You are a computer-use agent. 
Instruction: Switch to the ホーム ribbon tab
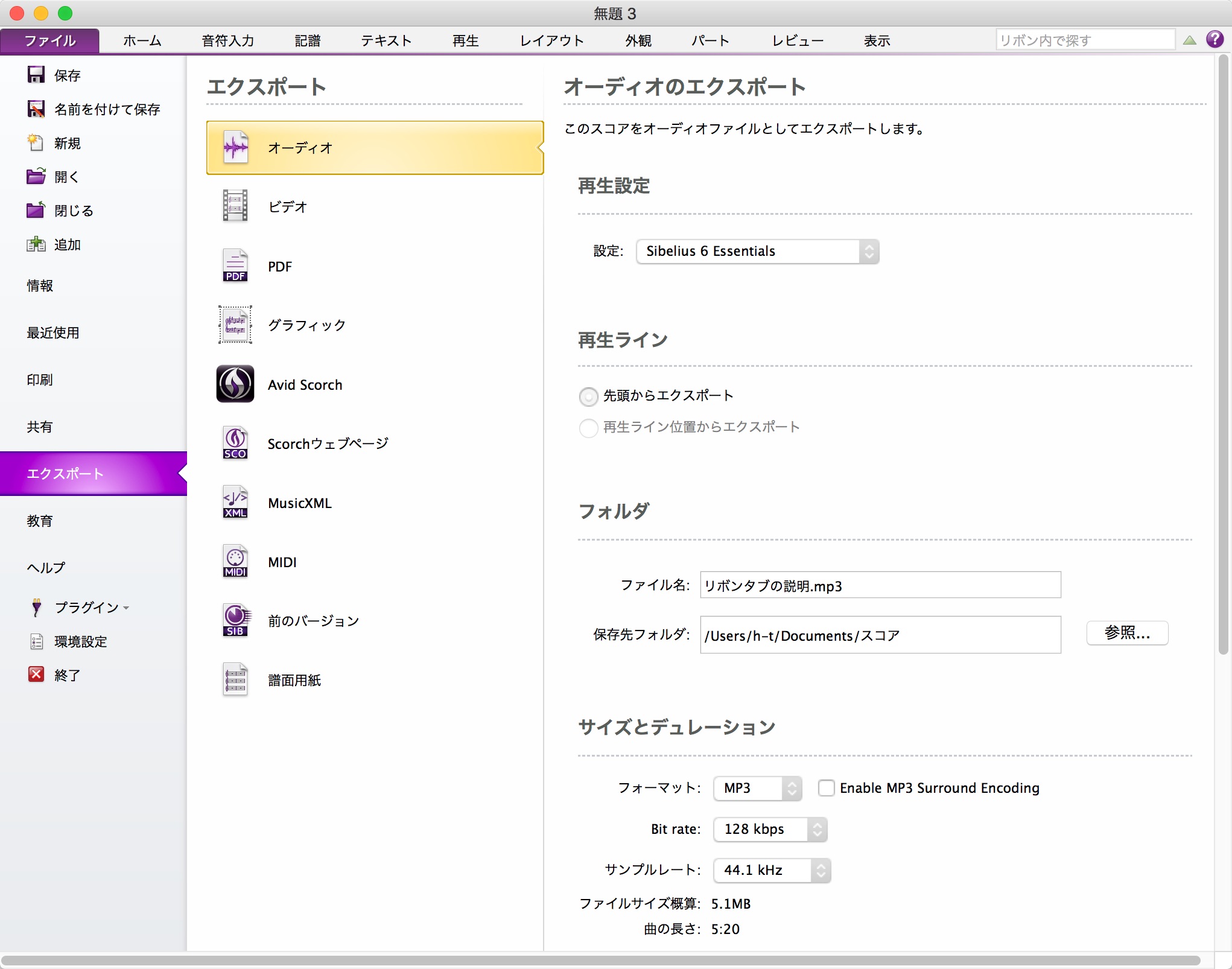pyautogui.click(x=142, y=40)
